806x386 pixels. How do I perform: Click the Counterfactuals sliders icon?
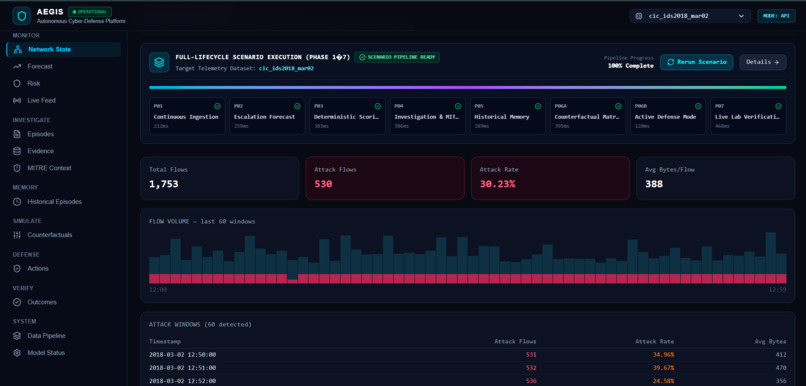pyautogui.click(x=17, y=235)
